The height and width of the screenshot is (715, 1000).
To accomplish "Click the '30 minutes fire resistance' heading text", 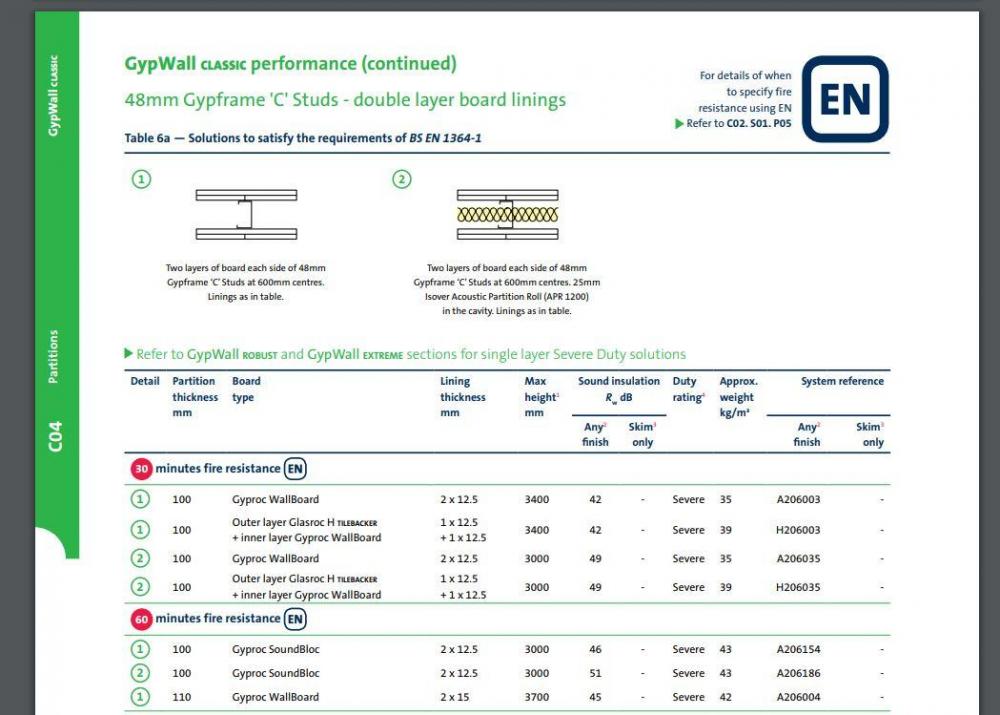I will pyautogui.click(x=217, y=469).
